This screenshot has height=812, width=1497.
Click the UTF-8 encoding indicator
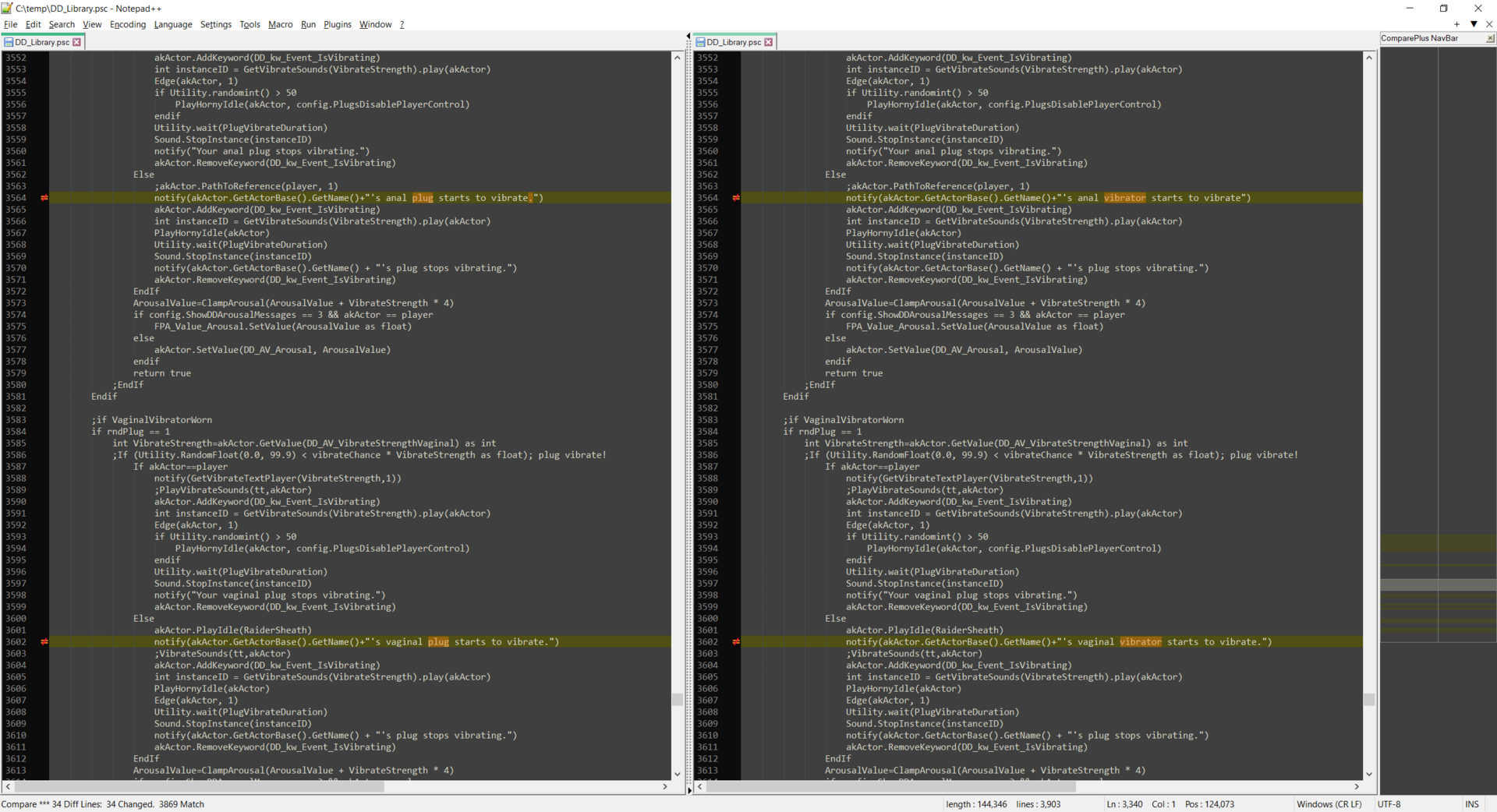tap(1389, 804)
